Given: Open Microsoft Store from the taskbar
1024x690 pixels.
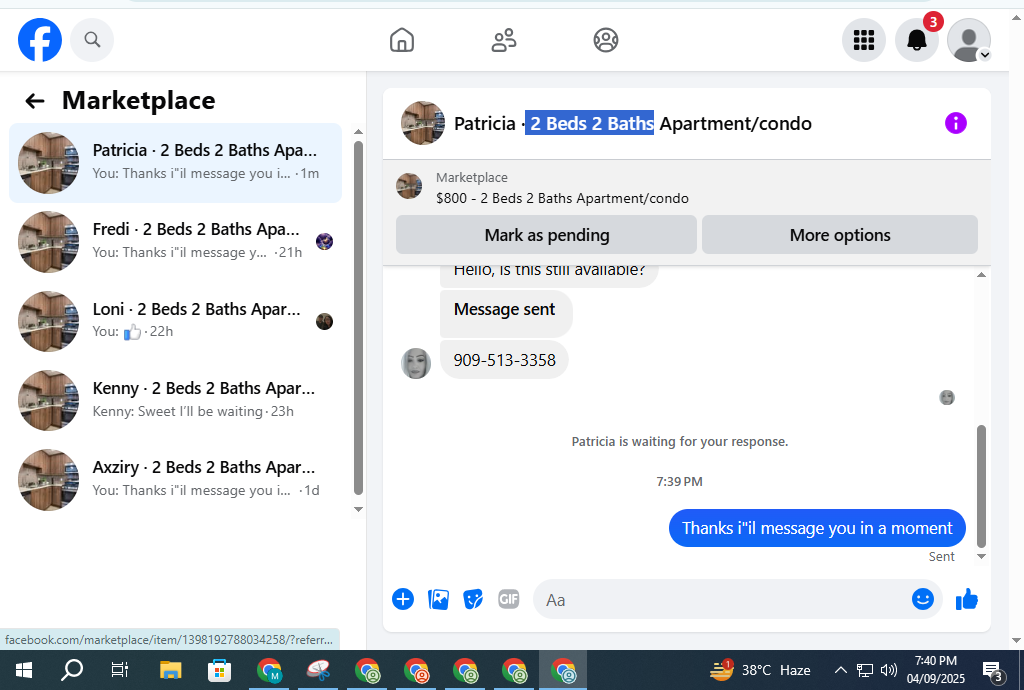Looking at the screenshot, I should [x=219, y=670].
